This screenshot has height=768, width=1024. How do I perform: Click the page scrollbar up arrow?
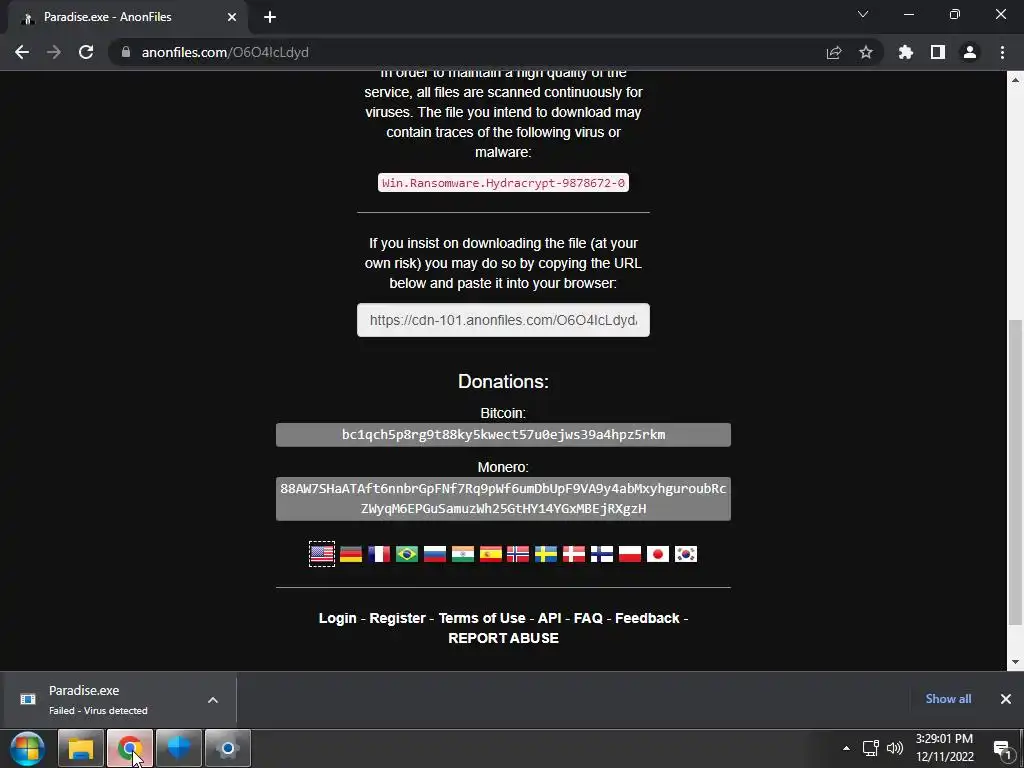pyautogui.click(x=1015, y=80)
